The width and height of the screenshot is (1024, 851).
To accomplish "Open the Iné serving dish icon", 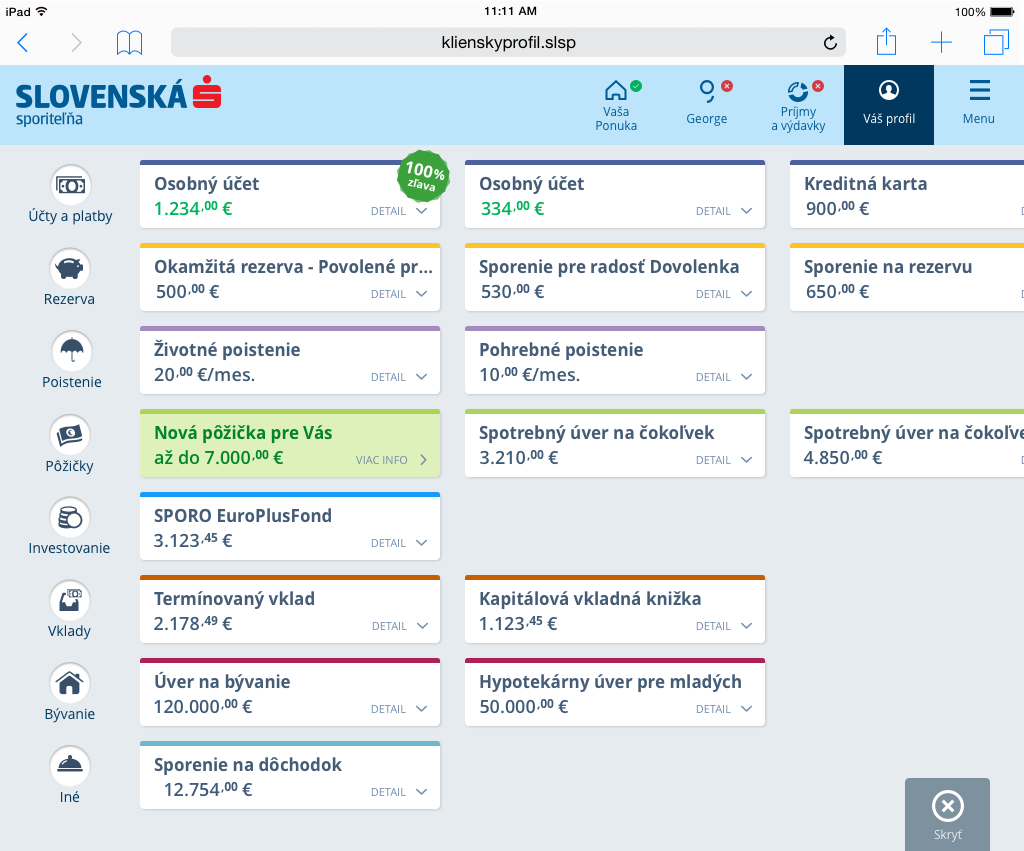I will (70, 766).
